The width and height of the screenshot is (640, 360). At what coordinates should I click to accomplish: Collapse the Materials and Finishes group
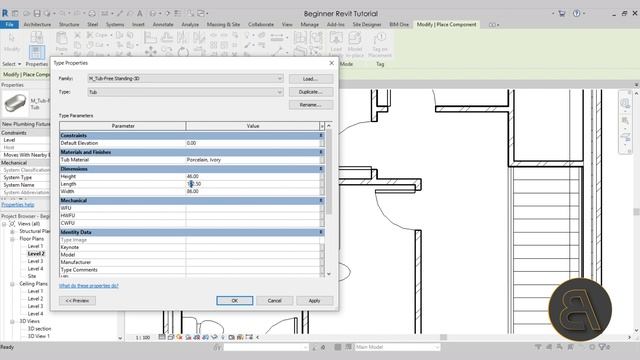point(321,152)
